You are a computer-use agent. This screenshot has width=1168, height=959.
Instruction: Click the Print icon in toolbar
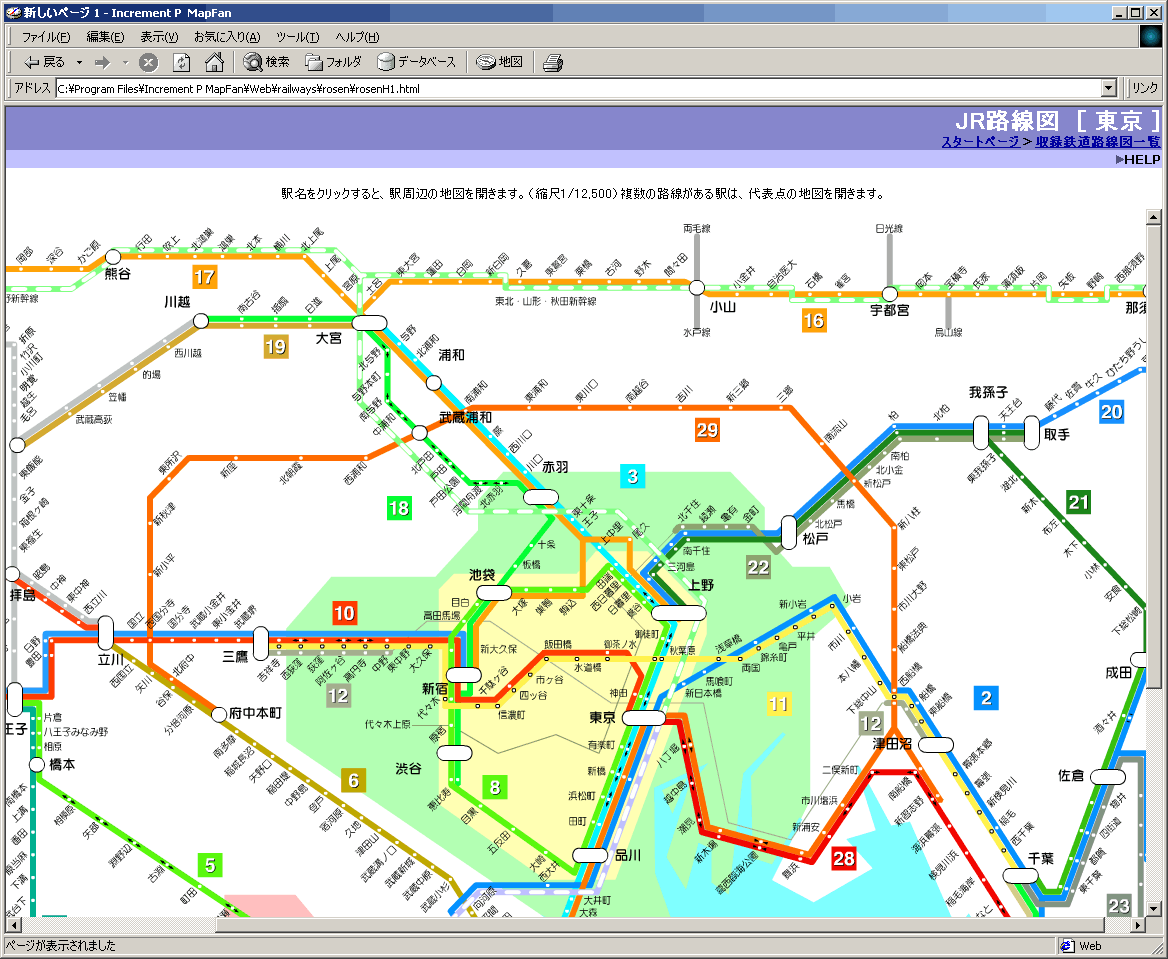[x=553, y=62]
